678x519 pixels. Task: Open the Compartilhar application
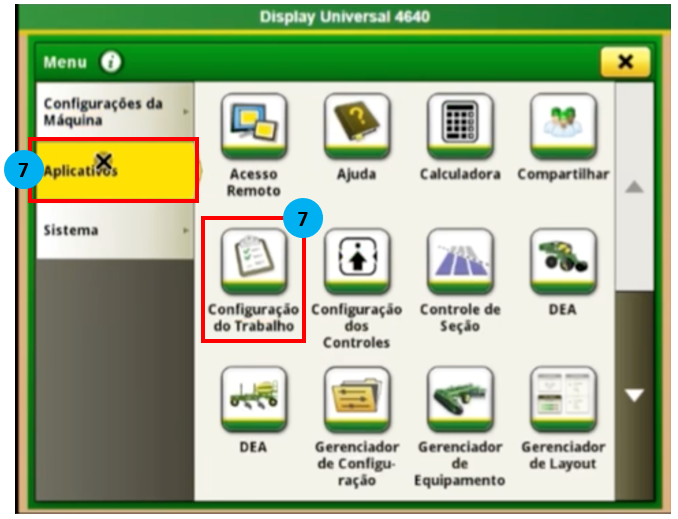(x=563, y=126)
